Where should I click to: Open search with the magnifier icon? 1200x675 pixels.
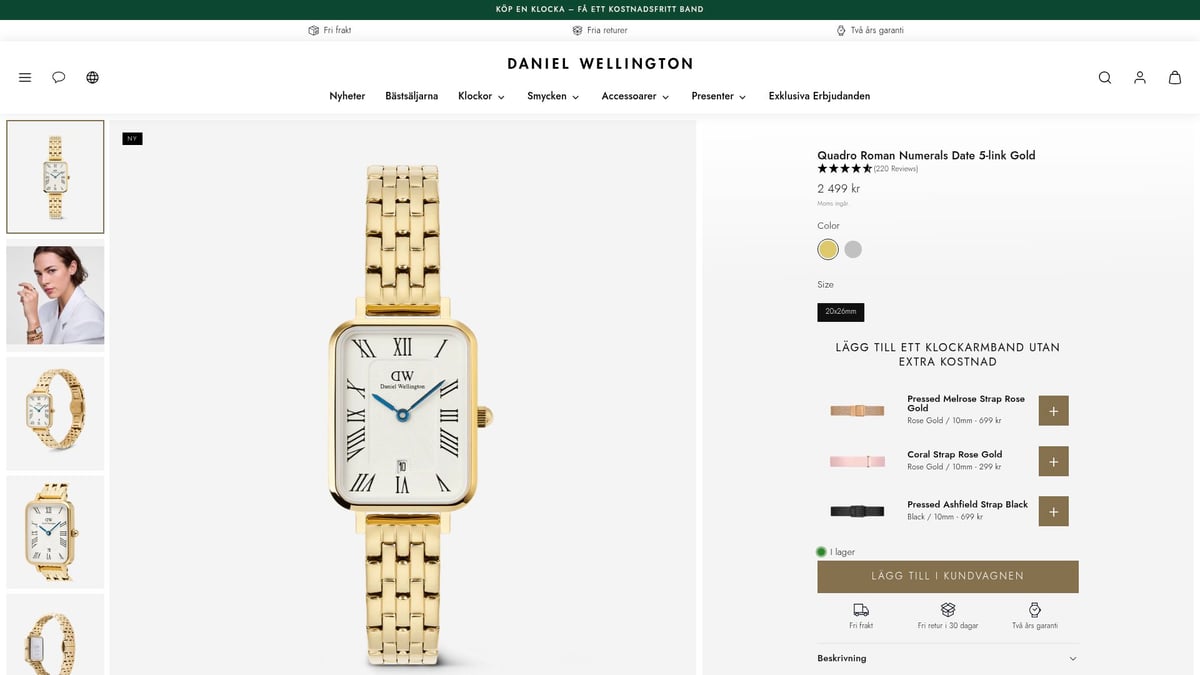click(x=1105, y=77)
